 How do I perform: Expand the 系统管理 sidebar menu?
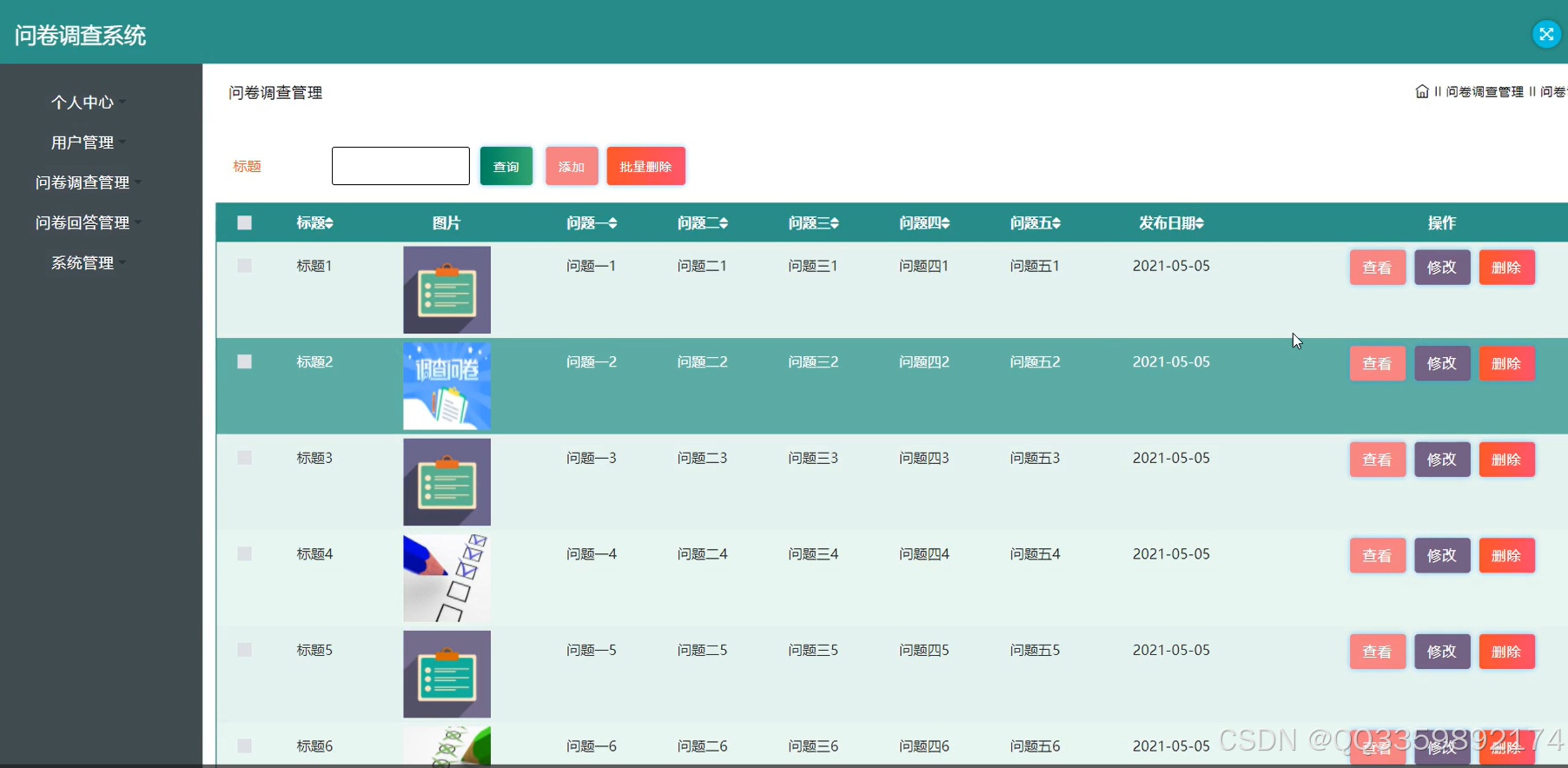(87, 262)
